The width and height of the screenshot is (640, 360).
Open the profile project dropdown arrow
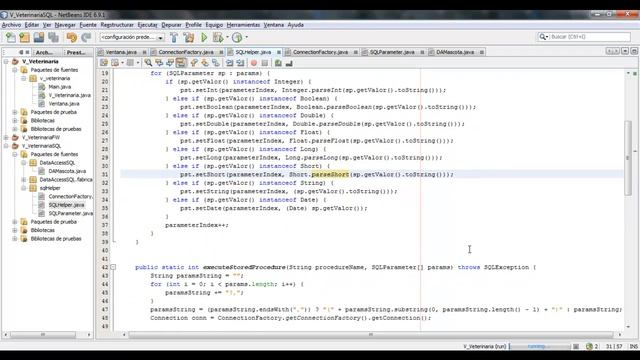[247, 38]
